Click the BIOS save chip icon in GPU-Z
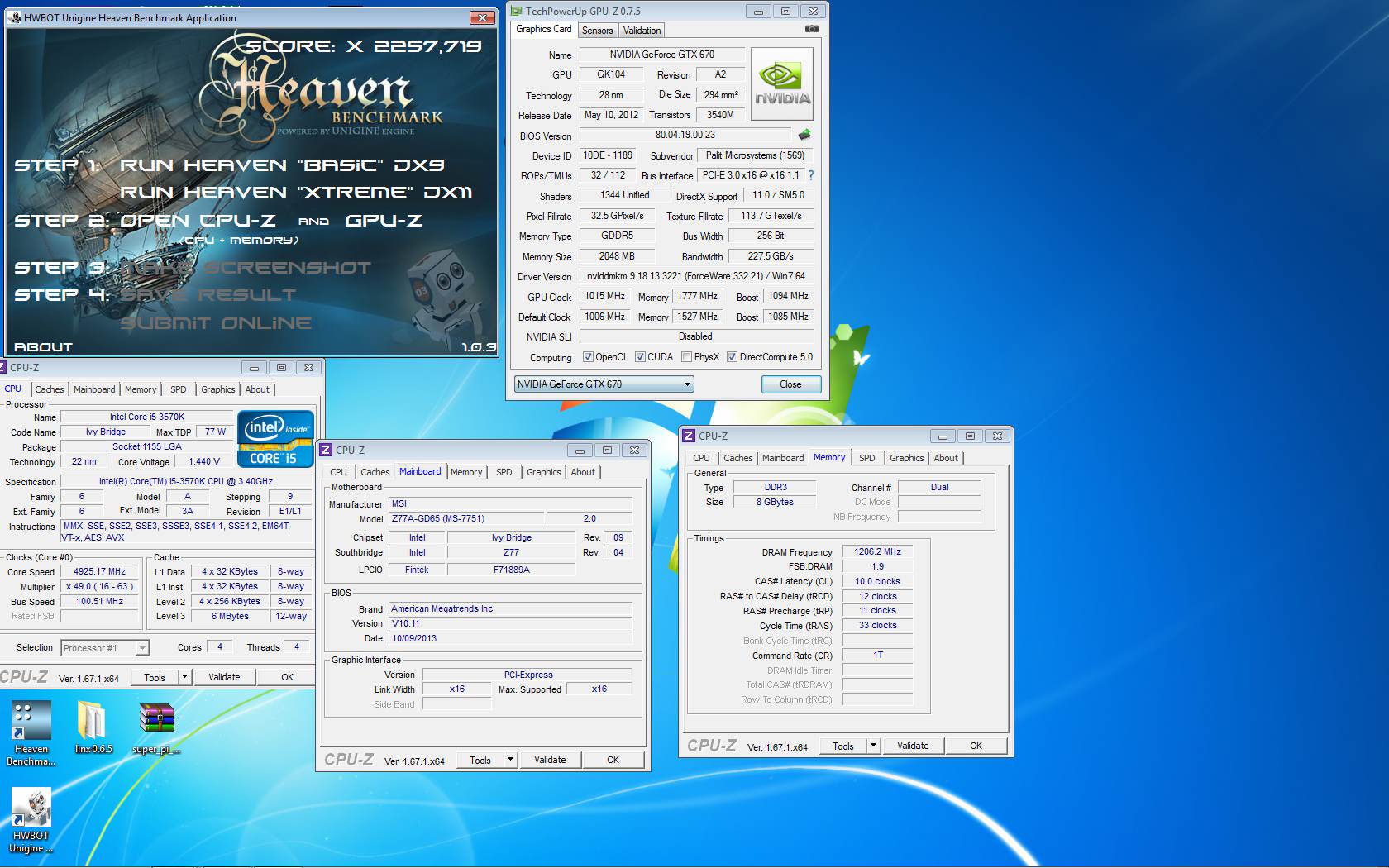1389x868 pixels. pos(804,135)
